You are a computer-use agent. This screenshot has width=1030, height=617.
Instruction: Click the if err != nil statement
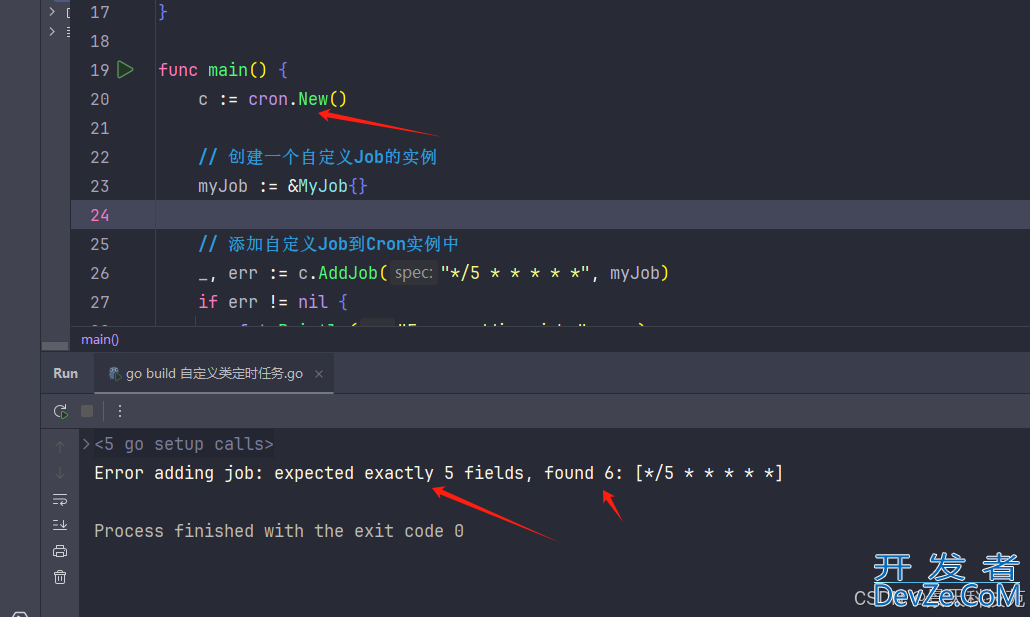pos(273,302)
